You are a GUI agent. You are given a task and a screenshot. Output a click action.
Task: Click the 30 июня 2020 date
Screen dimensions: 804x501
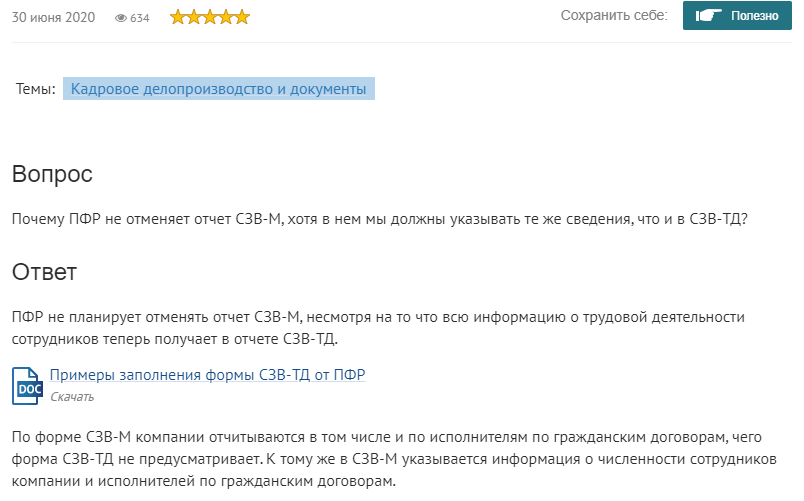(53, 17)
